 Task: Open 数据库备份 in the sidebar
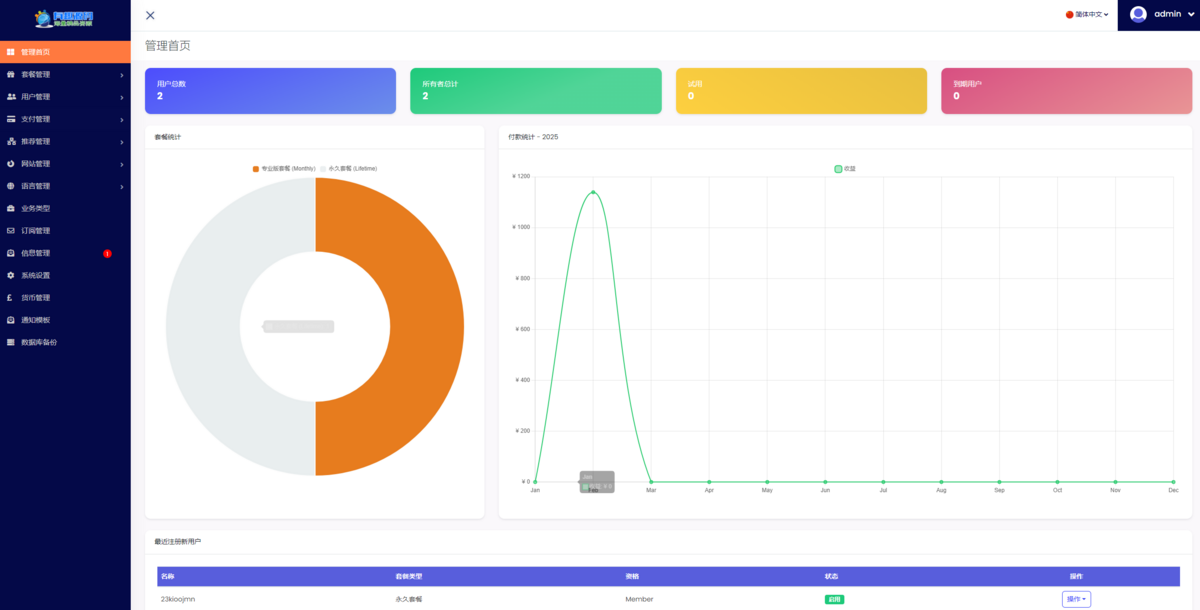point(65,342)
